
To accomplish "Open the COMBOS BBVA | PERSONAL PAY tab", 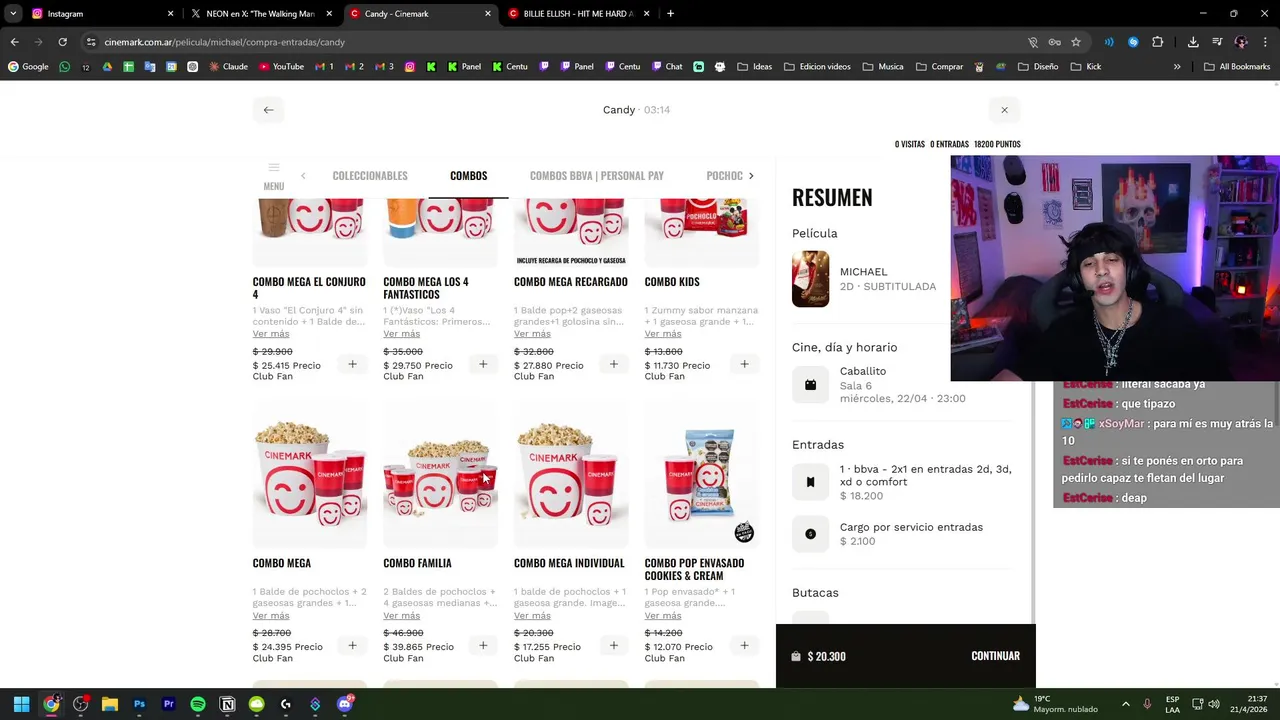I will coord(597,176).
